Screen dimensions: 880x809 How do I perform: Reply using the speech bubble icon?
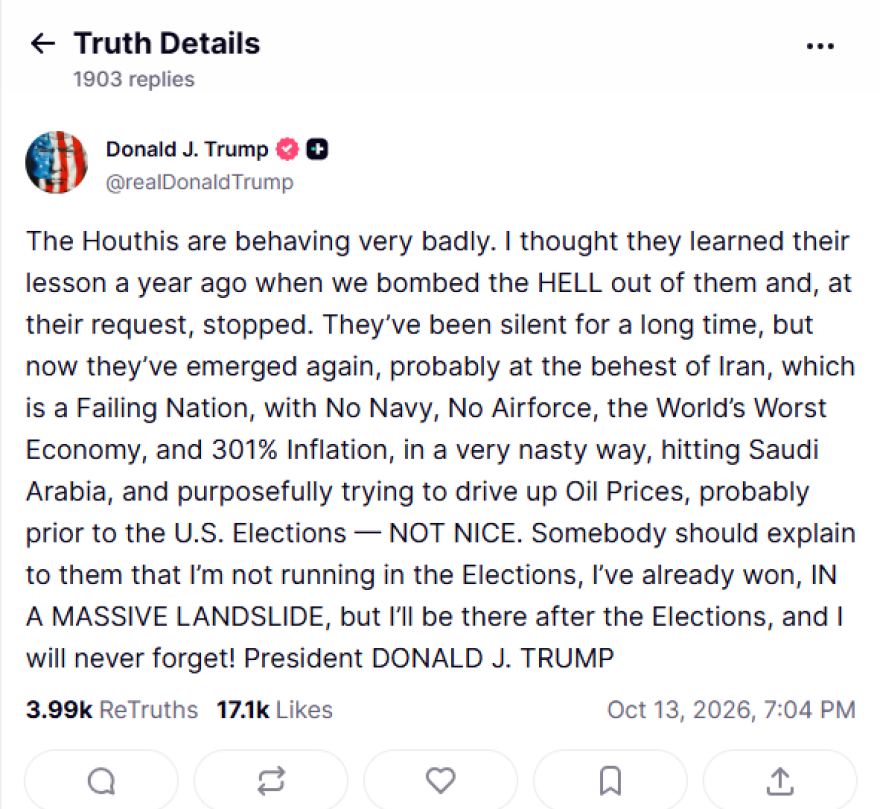coord(102,780)
